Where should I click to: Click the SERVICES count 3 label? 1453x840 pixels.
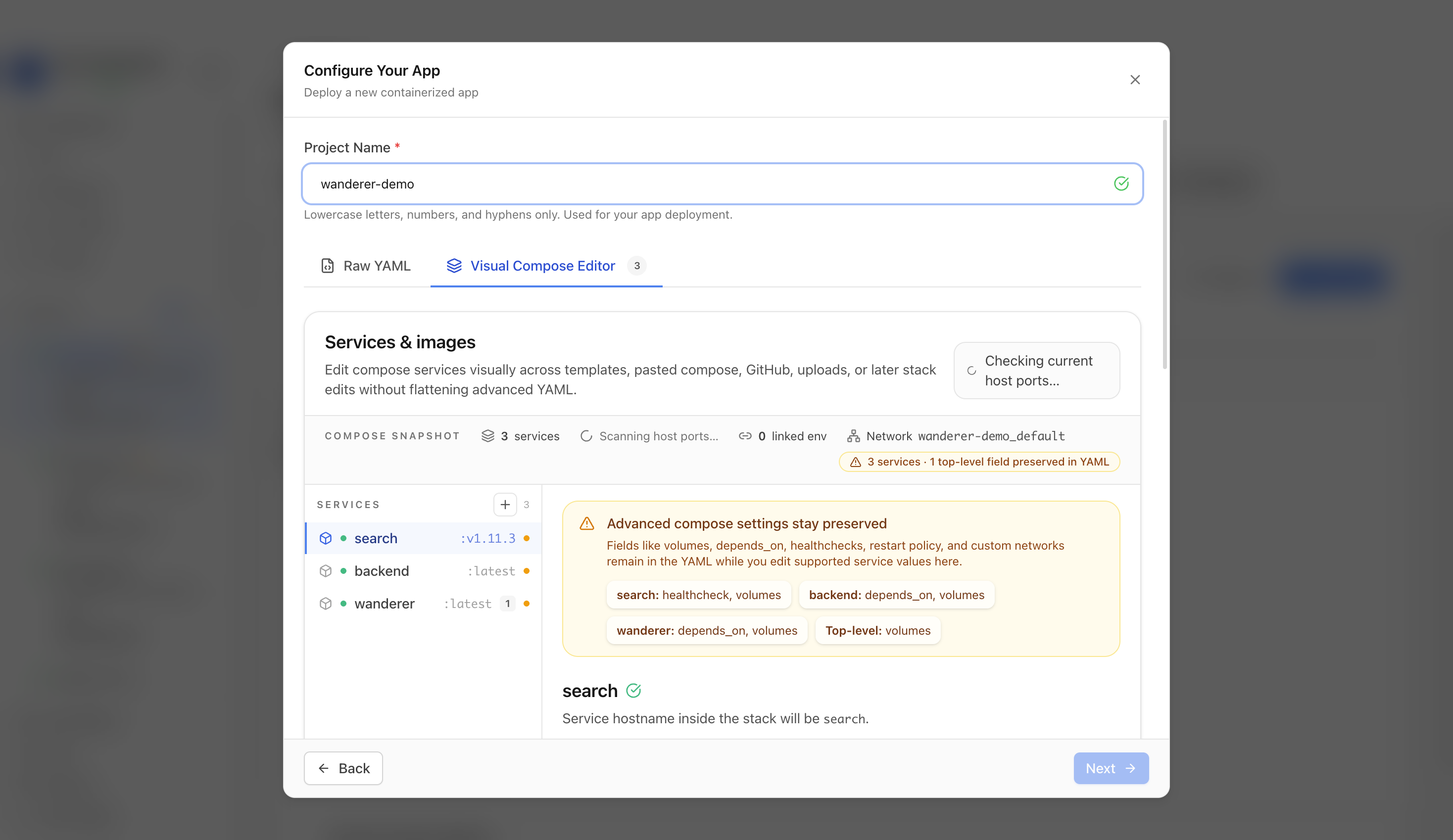(x=527, y=505)
